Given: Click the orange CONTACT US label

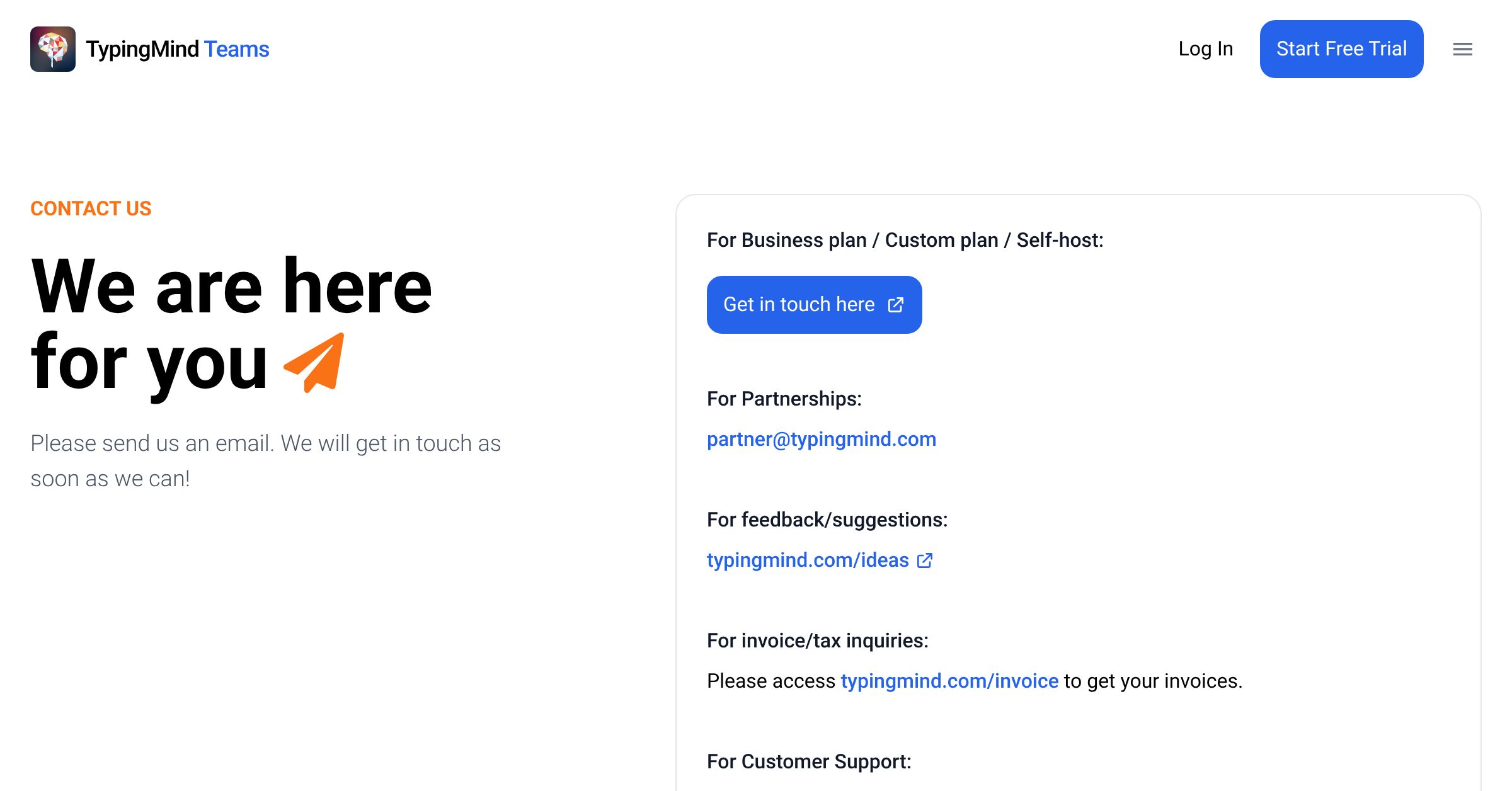Looking at the screenshot, I should (91, 208).
